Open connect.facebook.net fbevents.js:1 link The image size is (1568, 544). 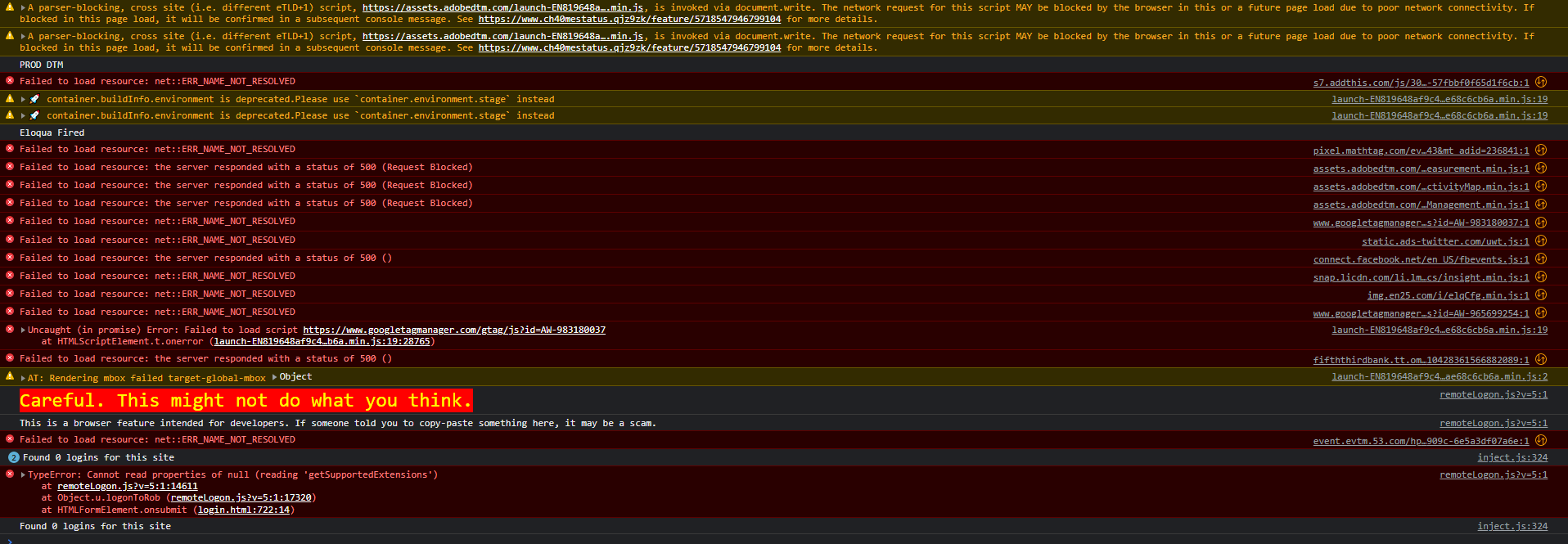click(x=1421, y=259)
